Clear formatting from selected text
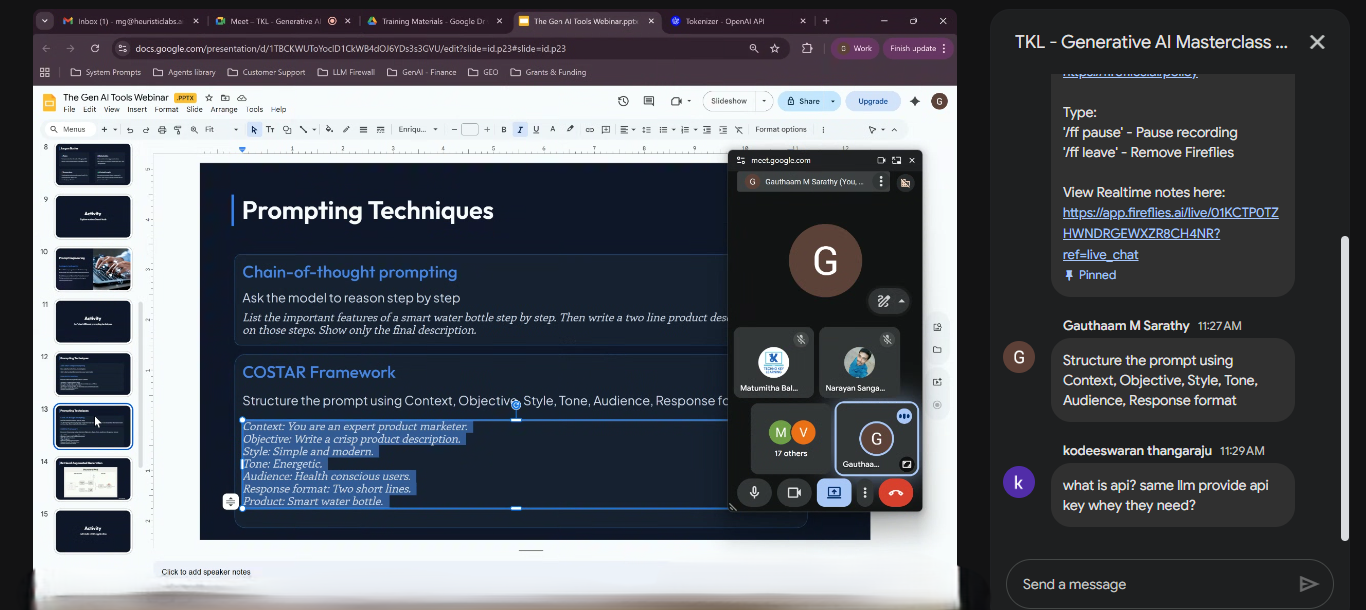This screenshot has height=610, width=1366. tap(739, 130)
